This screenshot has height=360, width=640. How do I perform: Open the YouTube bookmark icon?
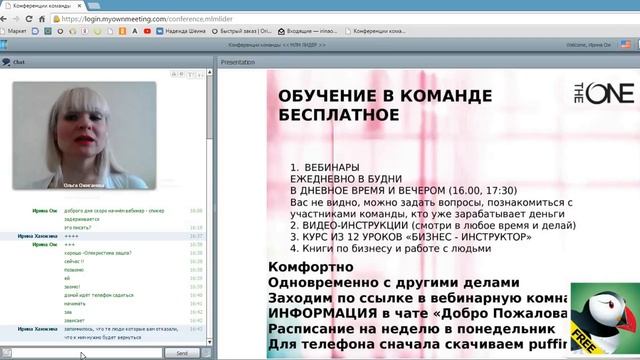[x=147, y=31]
